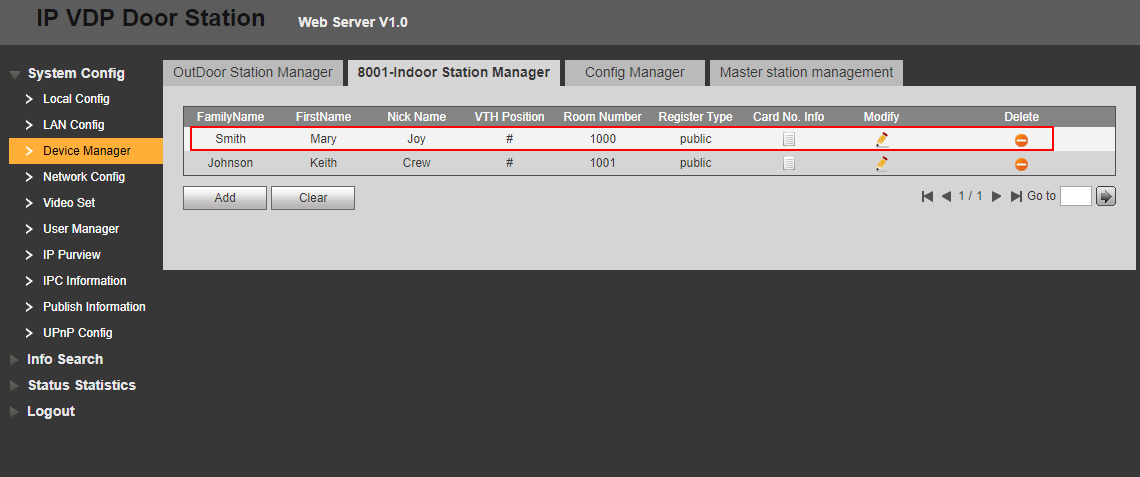Delete the Smith Mary entry
The height and width of the screenshot is (477, 1140).
1021,140
